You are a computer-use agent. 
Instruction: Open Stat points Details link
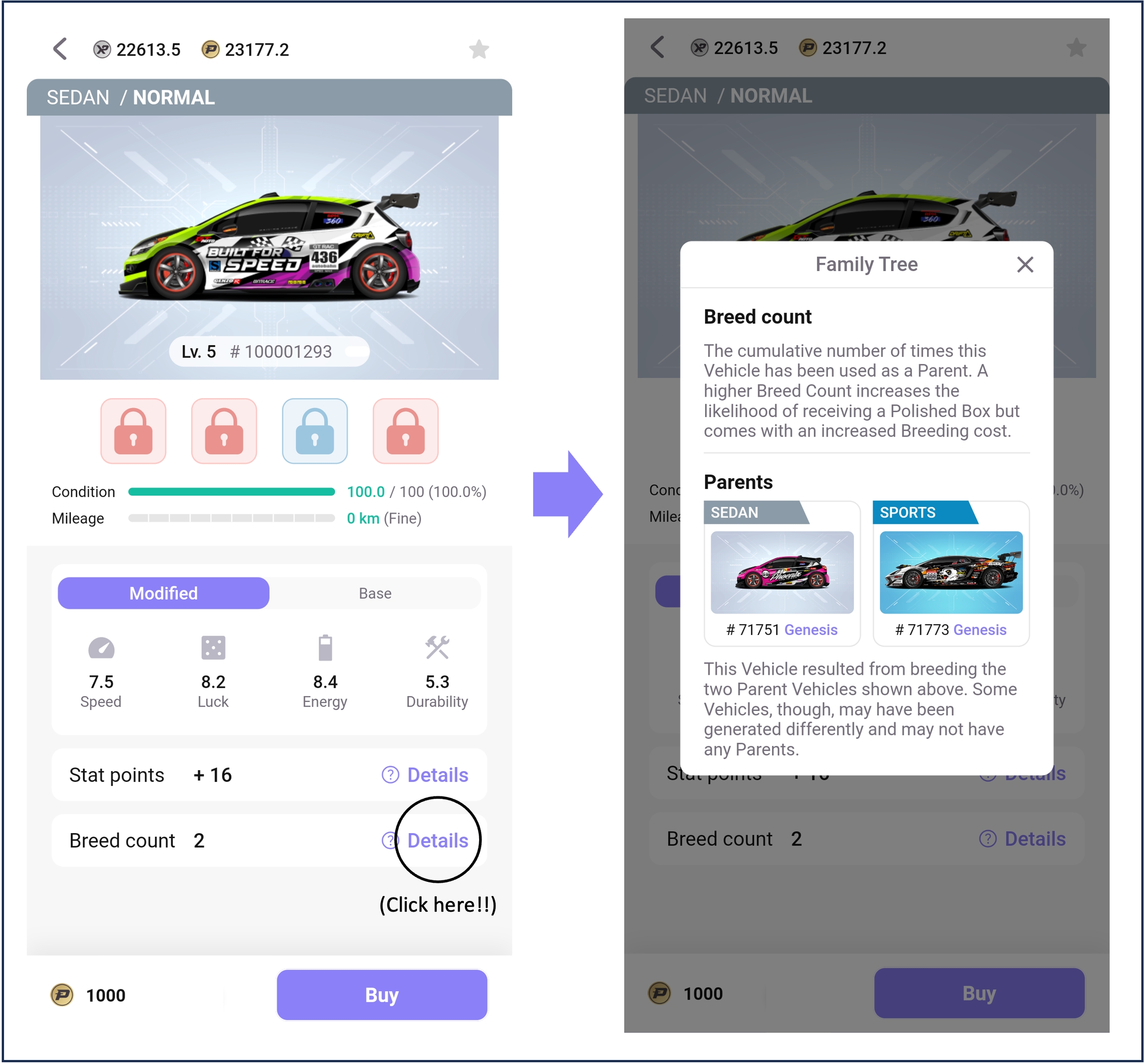(x=425, y=775)
